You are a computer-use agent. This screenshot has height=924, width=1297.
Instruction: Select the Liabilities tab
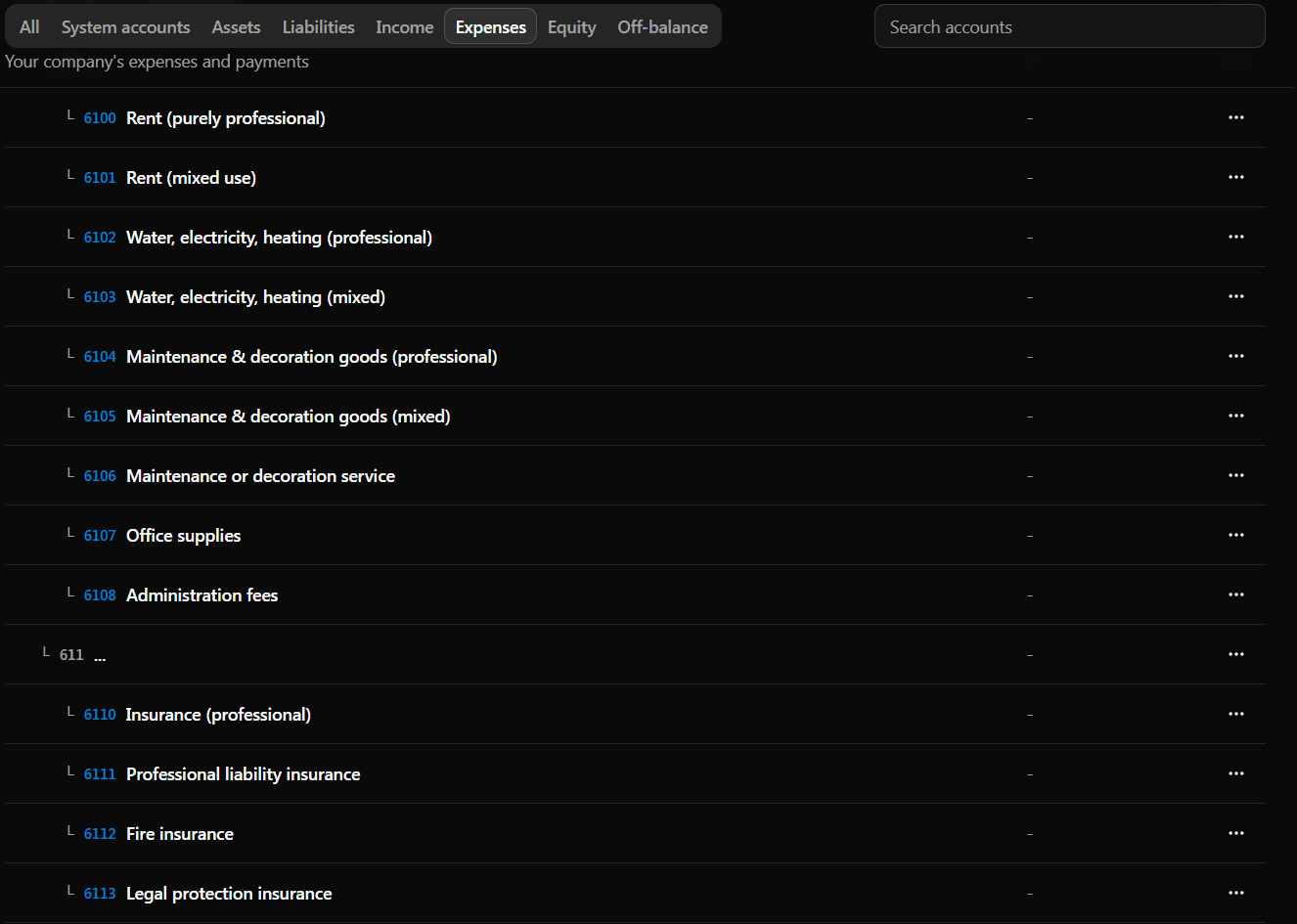(x=318, y=27)
